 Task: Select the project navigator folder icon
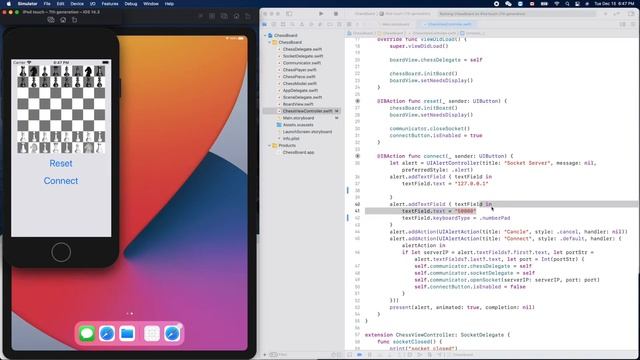[x=265, y=24]
